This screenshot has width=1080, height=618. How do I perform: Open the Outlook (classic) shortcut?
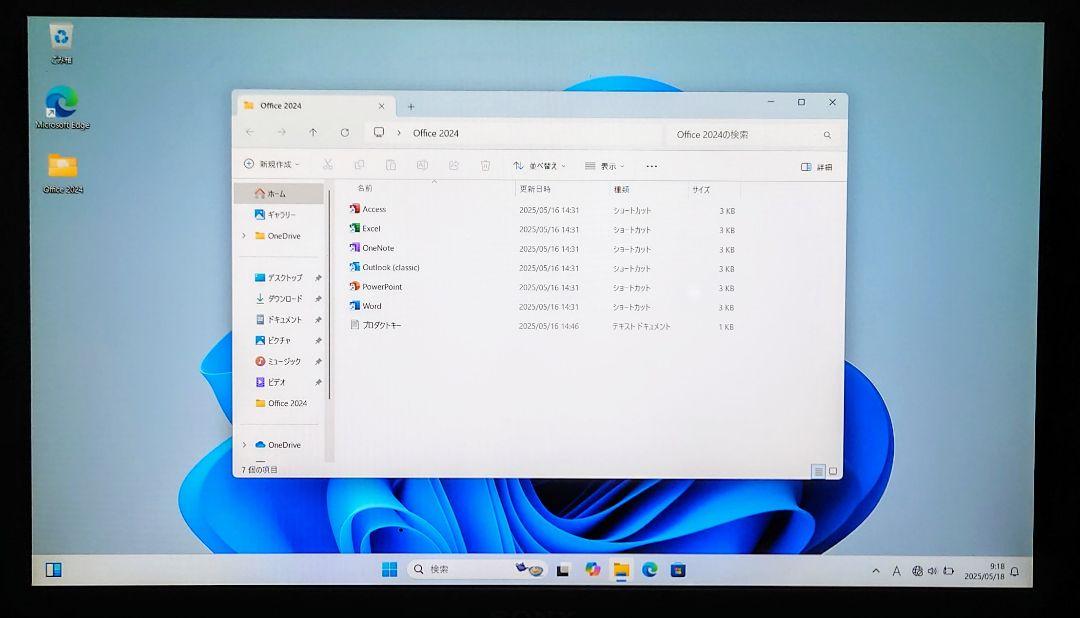[x=384, y=267]
